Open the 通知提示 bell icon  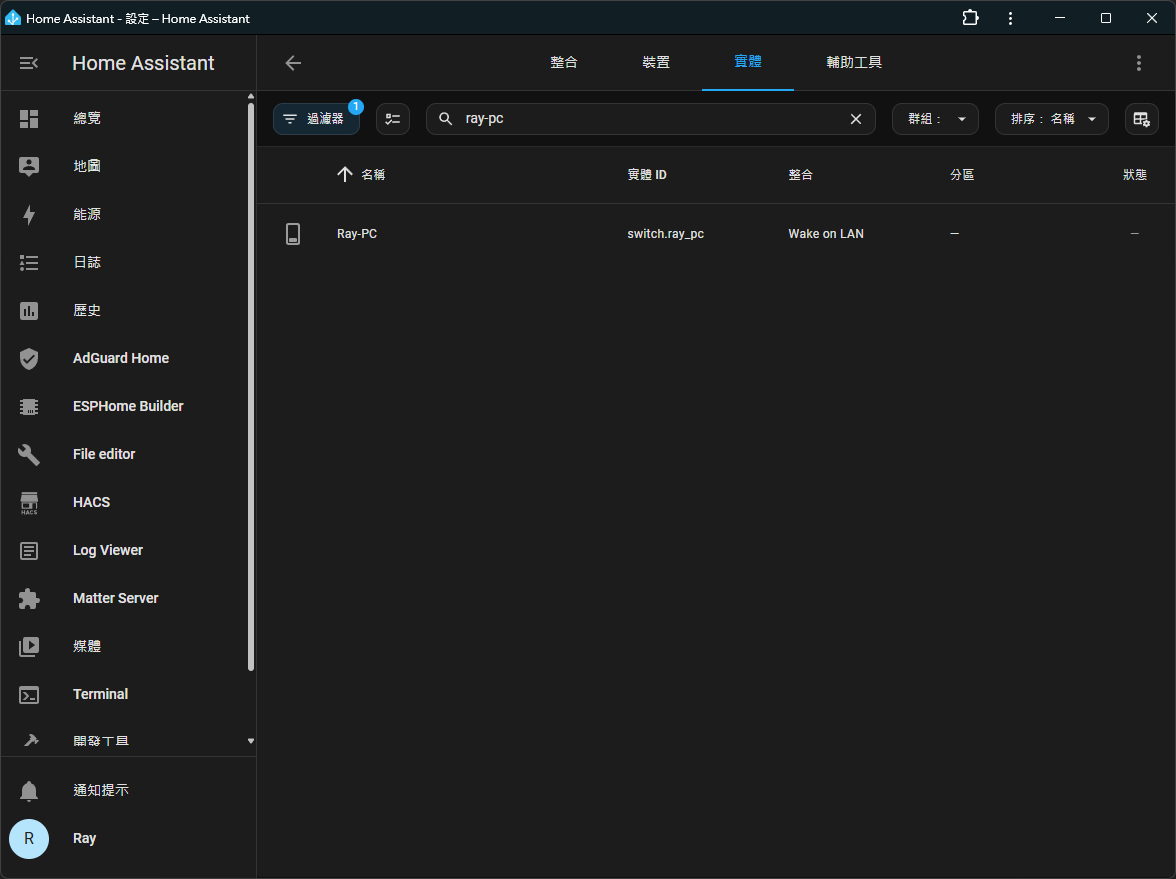pyautogui.click(x=28, y=790)
